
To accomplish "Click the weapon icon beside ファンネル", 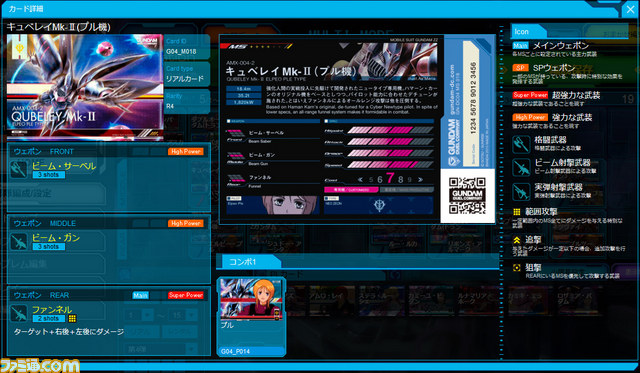I will [19, 313].
